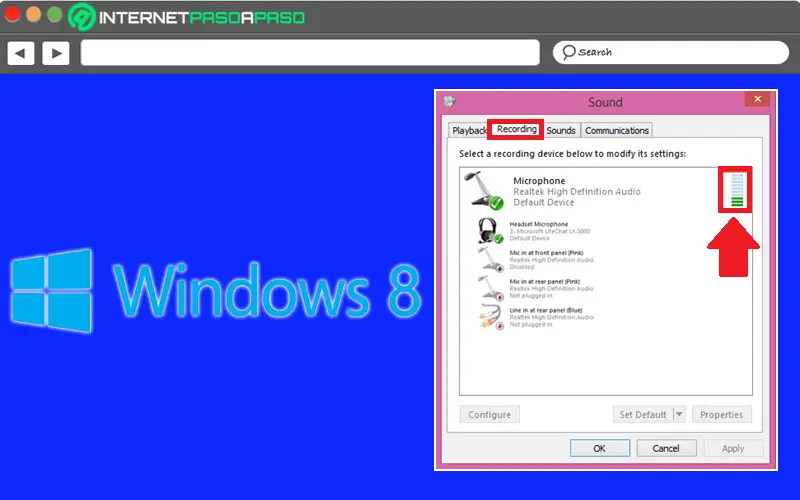Screen dimensions: 800x500
Task: Click the browser forward arrow button
Action: click(x=56, y=53)
